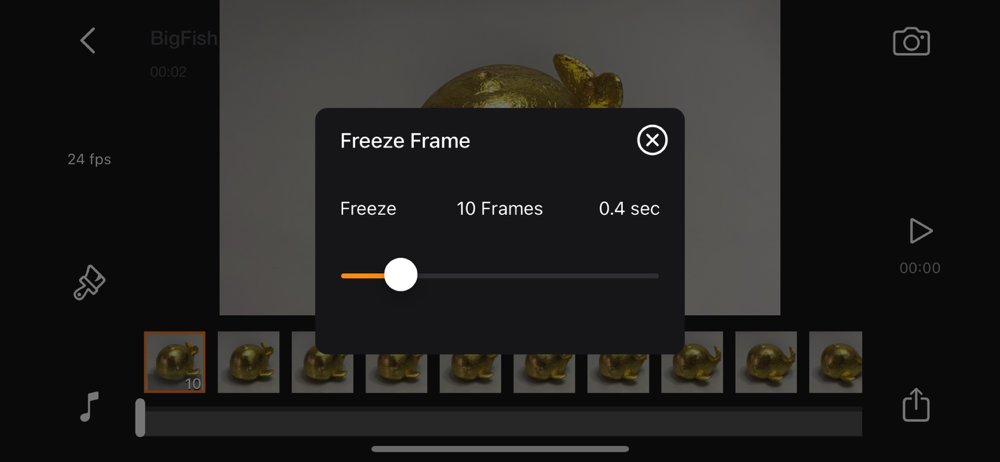
Task: Tap the share export icon
Action: pyautogui.click(x=916, y=405)
